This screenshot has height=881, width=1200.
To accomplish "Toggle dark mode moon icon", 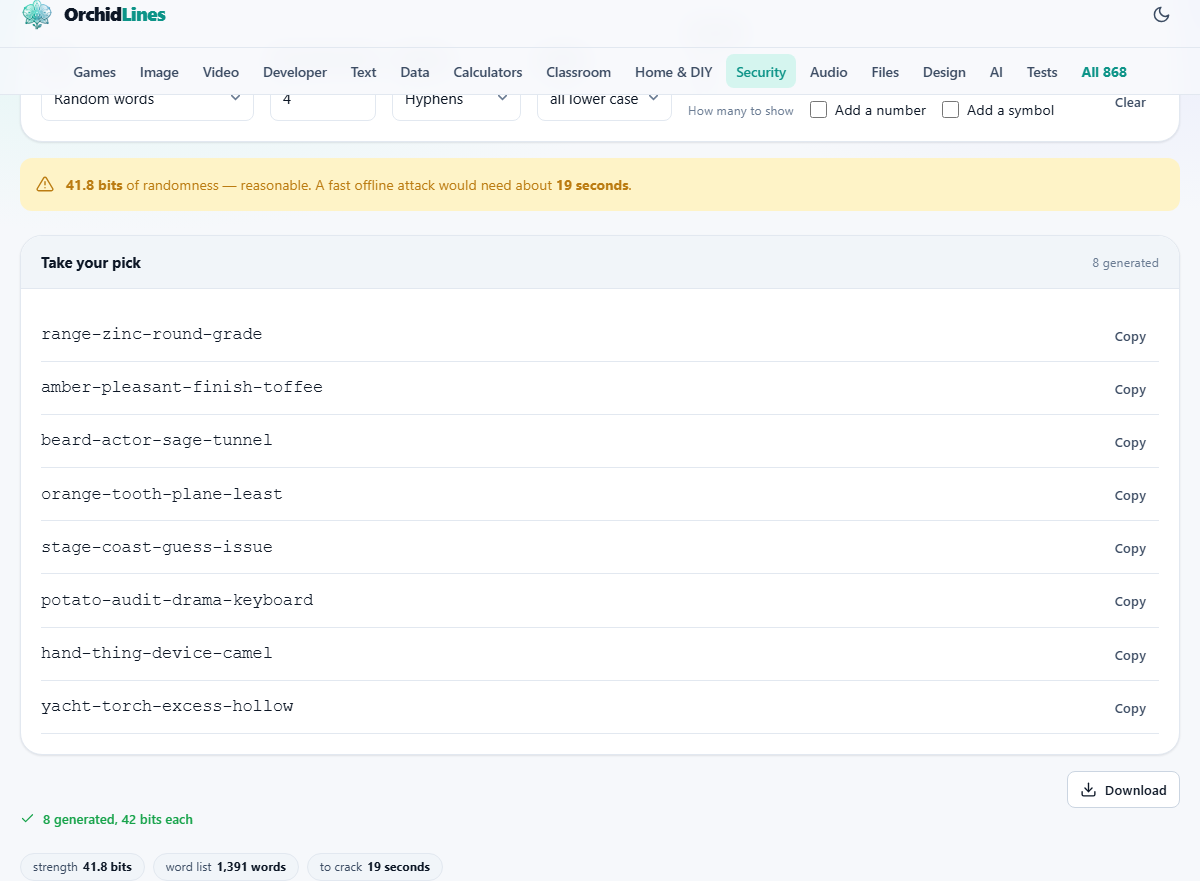I will click(x=1161, y=14).
